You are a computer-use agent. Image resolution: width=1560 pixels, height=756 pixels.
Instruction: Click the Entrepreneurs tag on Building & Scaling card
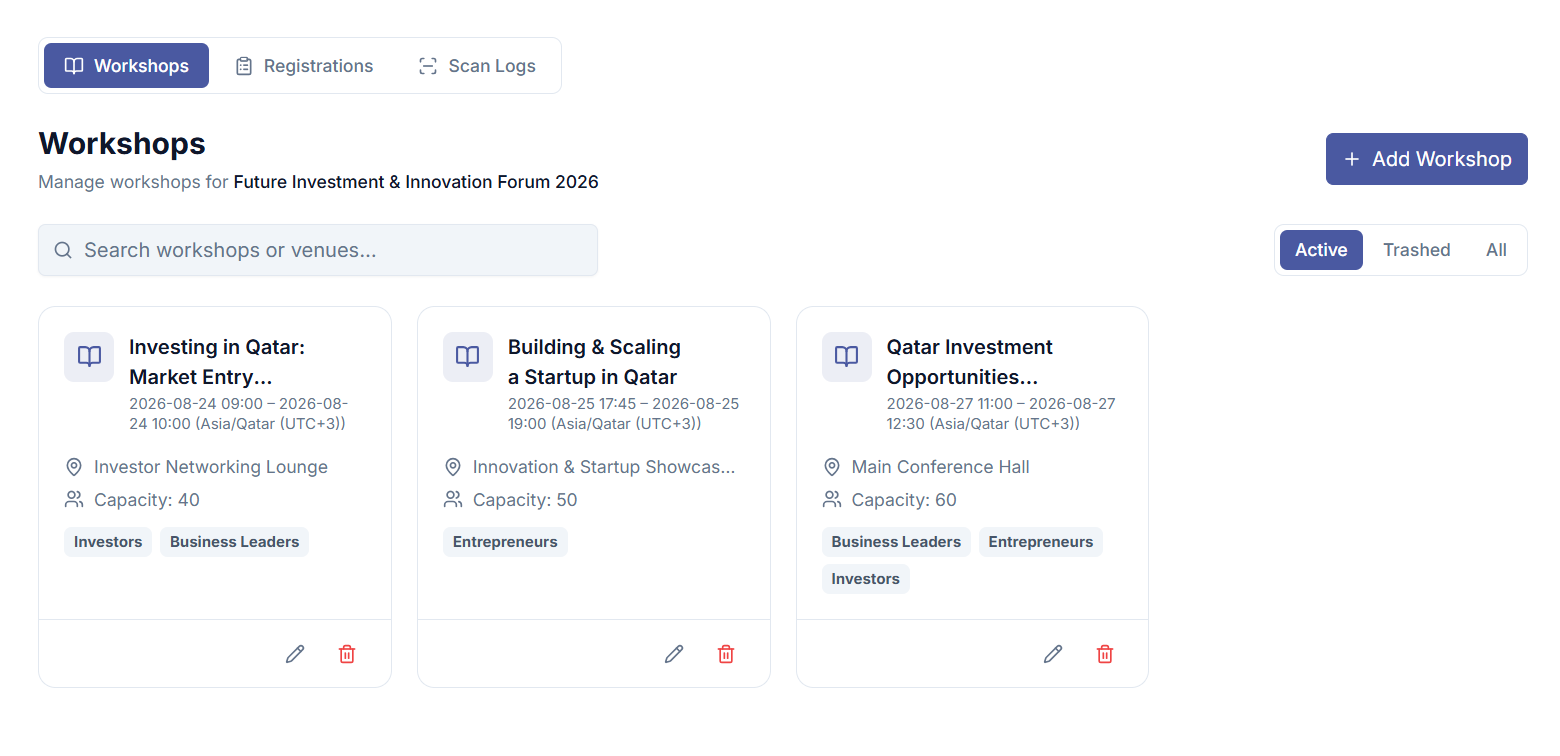point(505,542)
